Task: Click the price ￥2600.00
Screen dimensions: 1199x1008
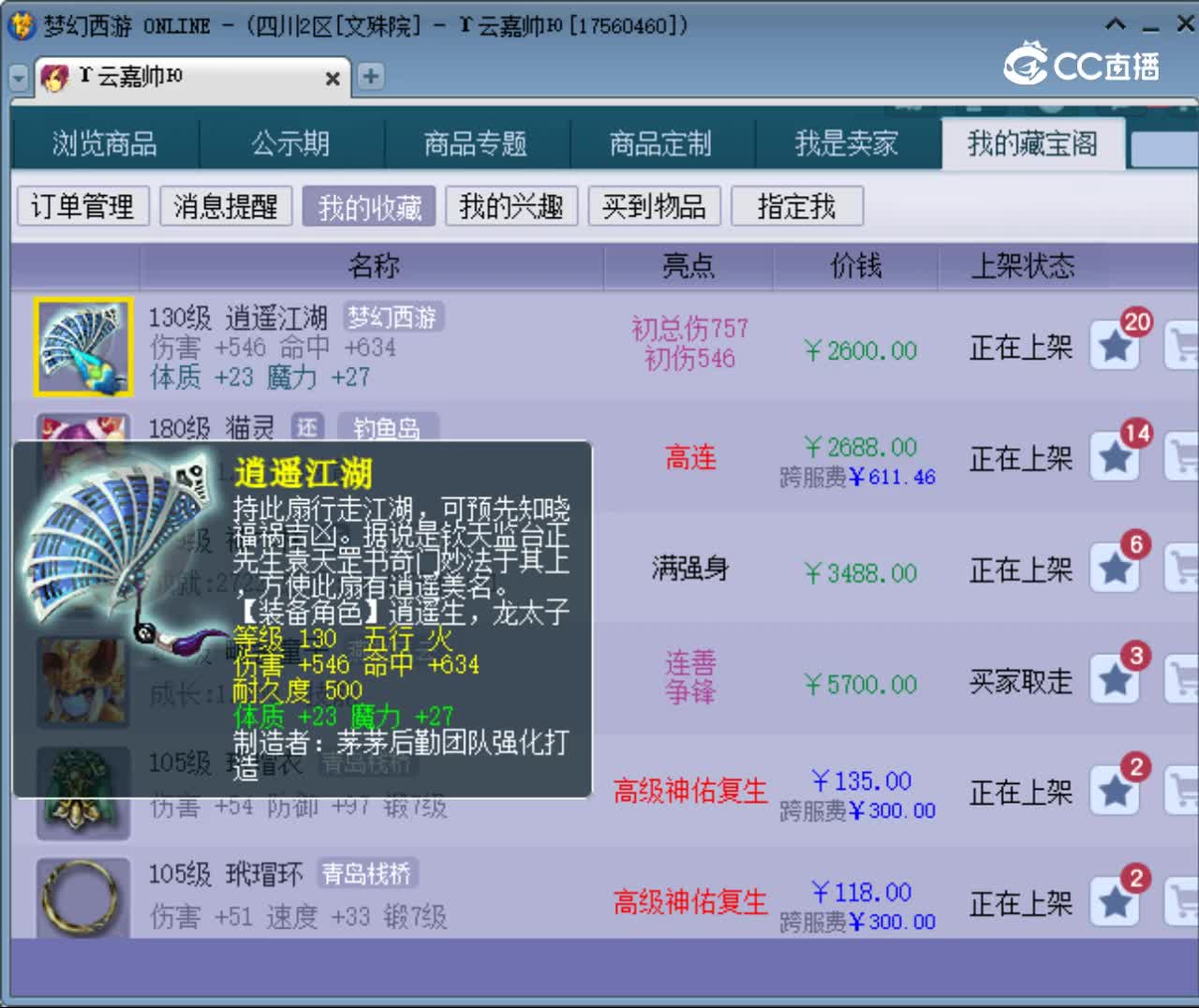Action: point(861,351)
